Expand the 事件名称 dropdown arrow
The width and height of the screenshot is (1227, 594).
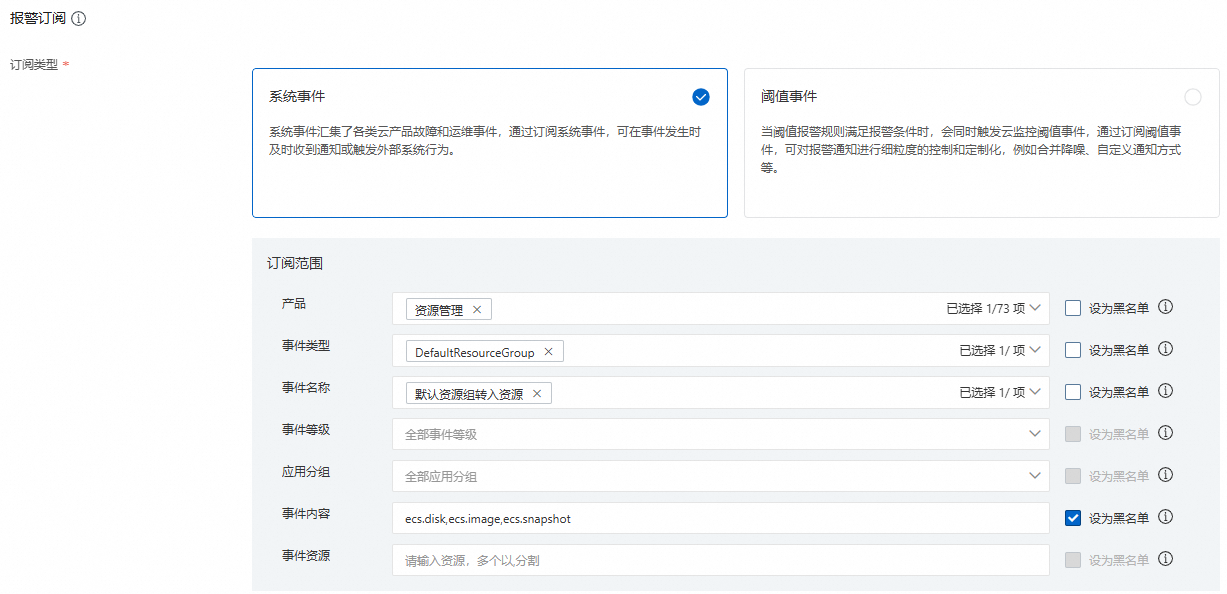(x=1036, y=392)
